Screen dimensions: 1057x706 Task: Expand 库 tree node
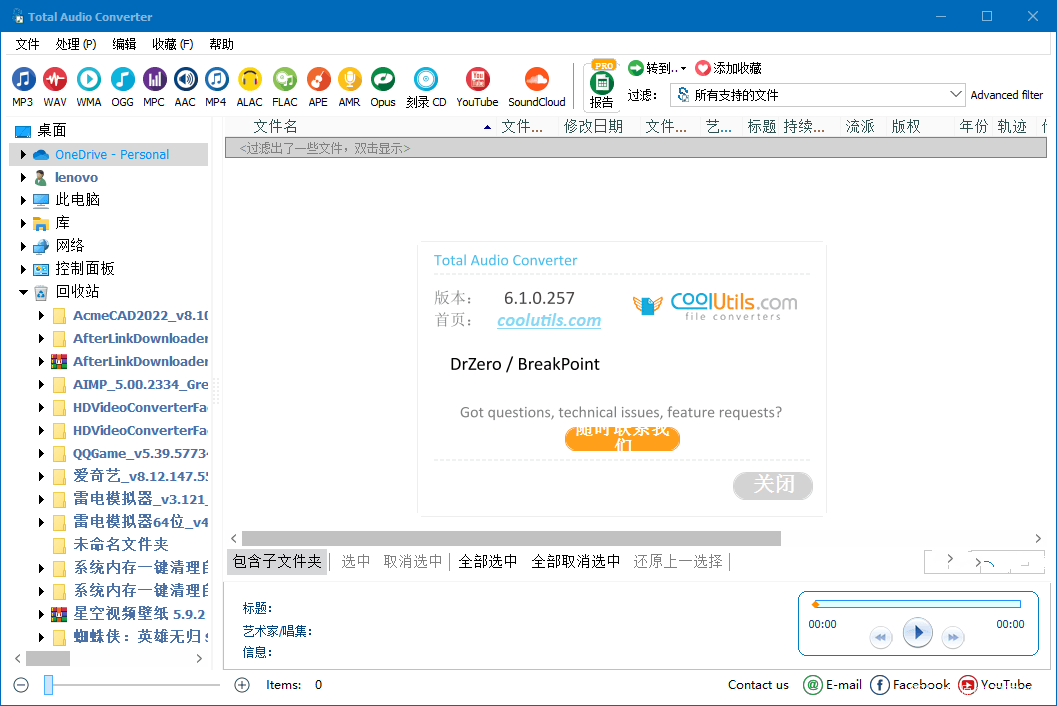[x=23, y=223]
